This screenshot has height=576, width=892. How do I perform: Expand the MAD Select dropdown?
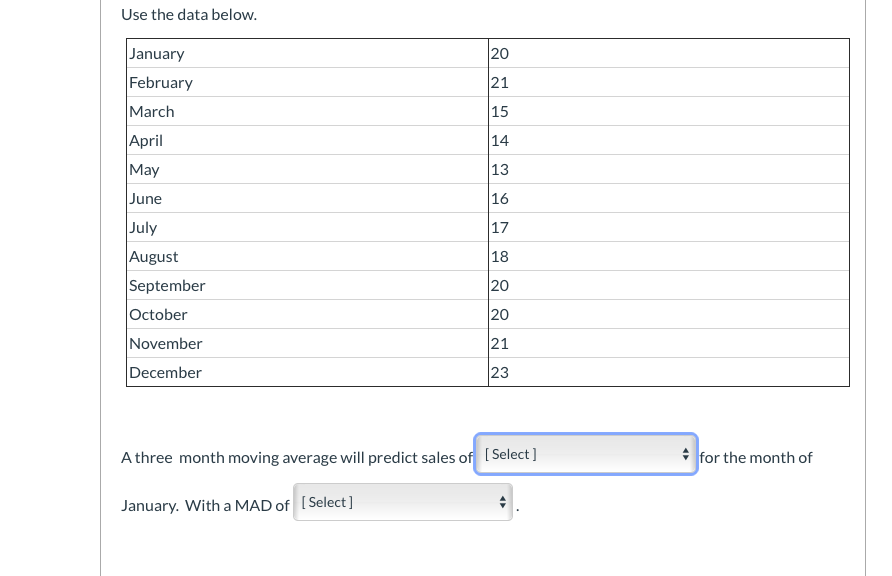[404, 502]
